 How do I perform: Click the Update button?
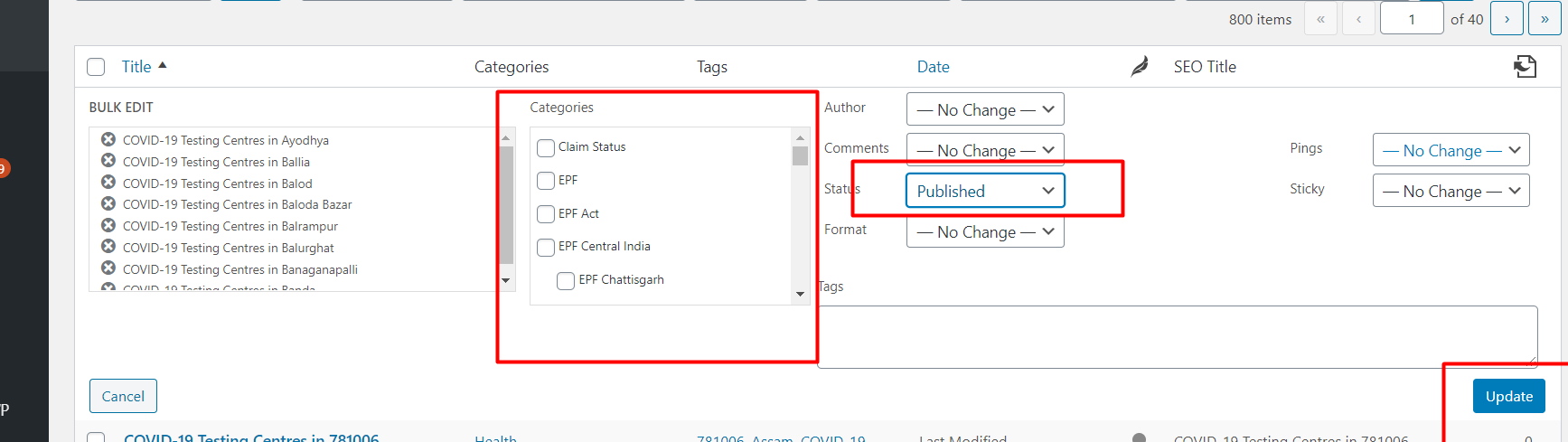(x=1508, y=396)
